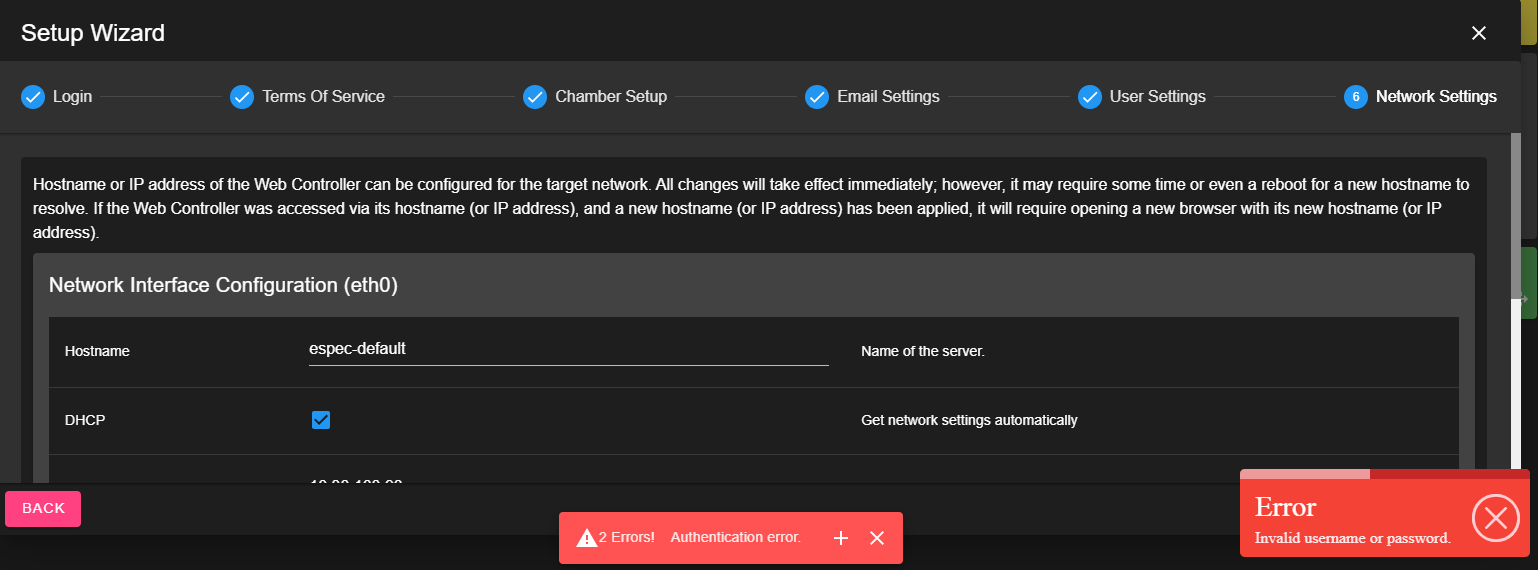This screenshot has width=1538, height=570.
Task: Close the Setup Wizard dialog
Action: pos(1479,33)
